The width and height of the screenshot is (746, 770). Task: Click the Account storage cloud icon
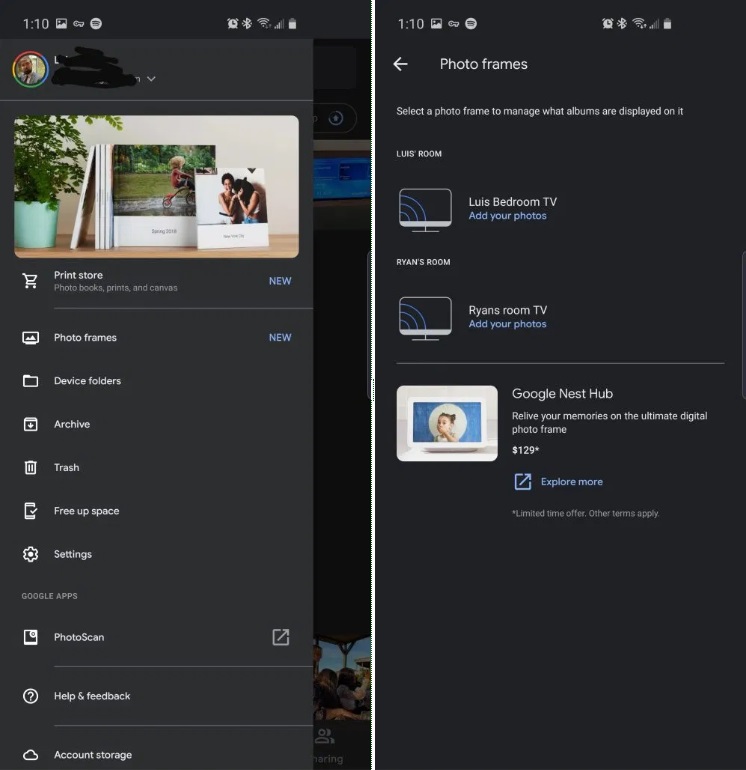click(30, 755)
